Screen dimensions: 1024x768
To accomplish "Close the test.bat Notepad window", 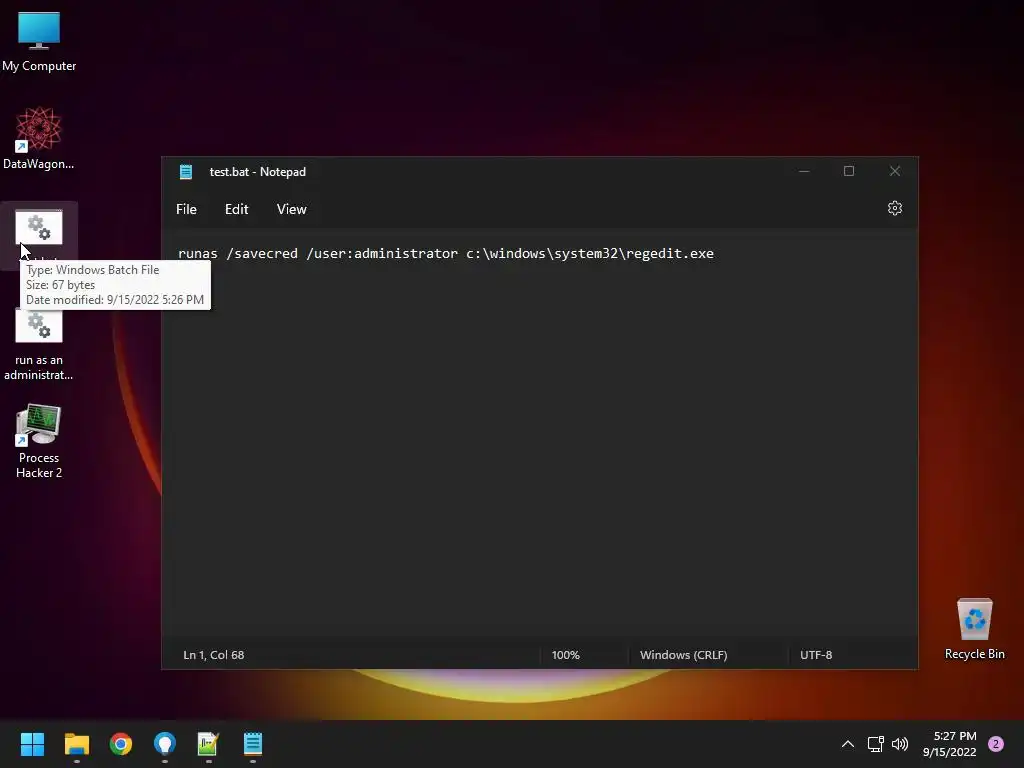I will 895,171.
